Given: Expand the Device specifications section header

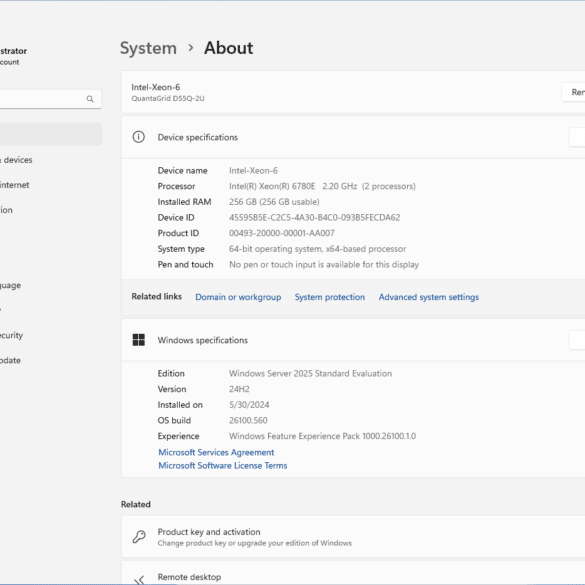Looking at the screenshot, I should pos(353,137).
